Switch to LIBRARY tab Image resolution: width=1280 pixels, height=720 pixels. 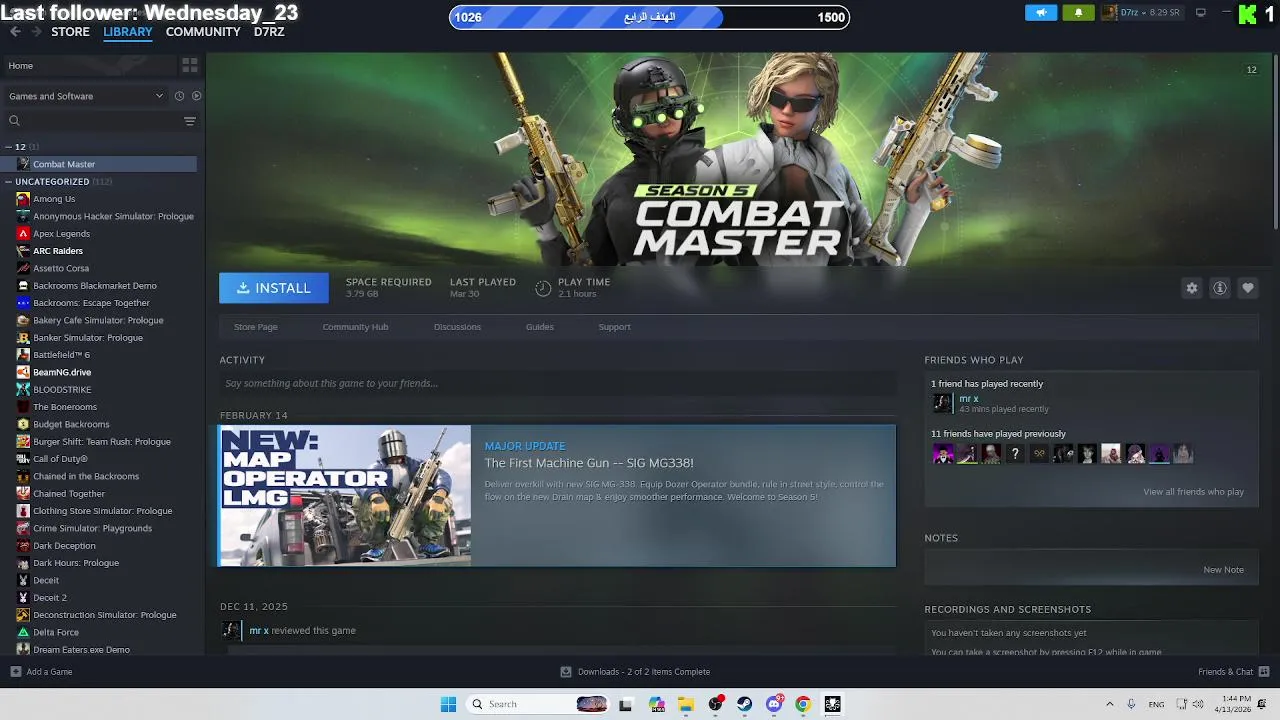pyautogui.click(x=128, y=32)
